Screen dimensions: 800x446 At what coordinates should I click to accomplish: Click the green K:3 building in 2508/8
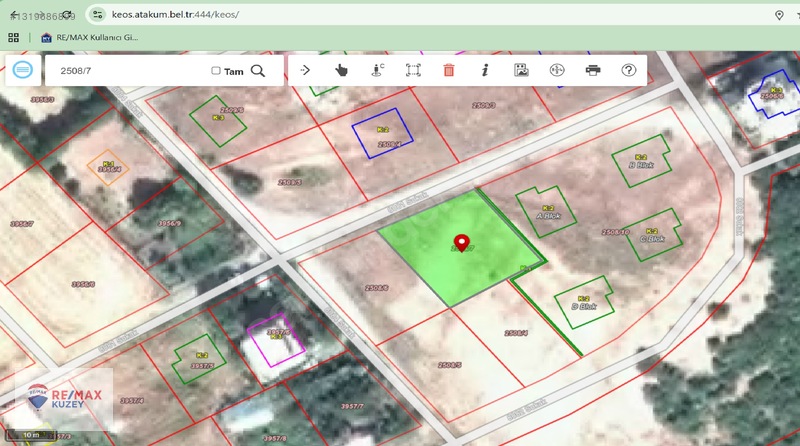pyautogui.click(x=218, y=121)
